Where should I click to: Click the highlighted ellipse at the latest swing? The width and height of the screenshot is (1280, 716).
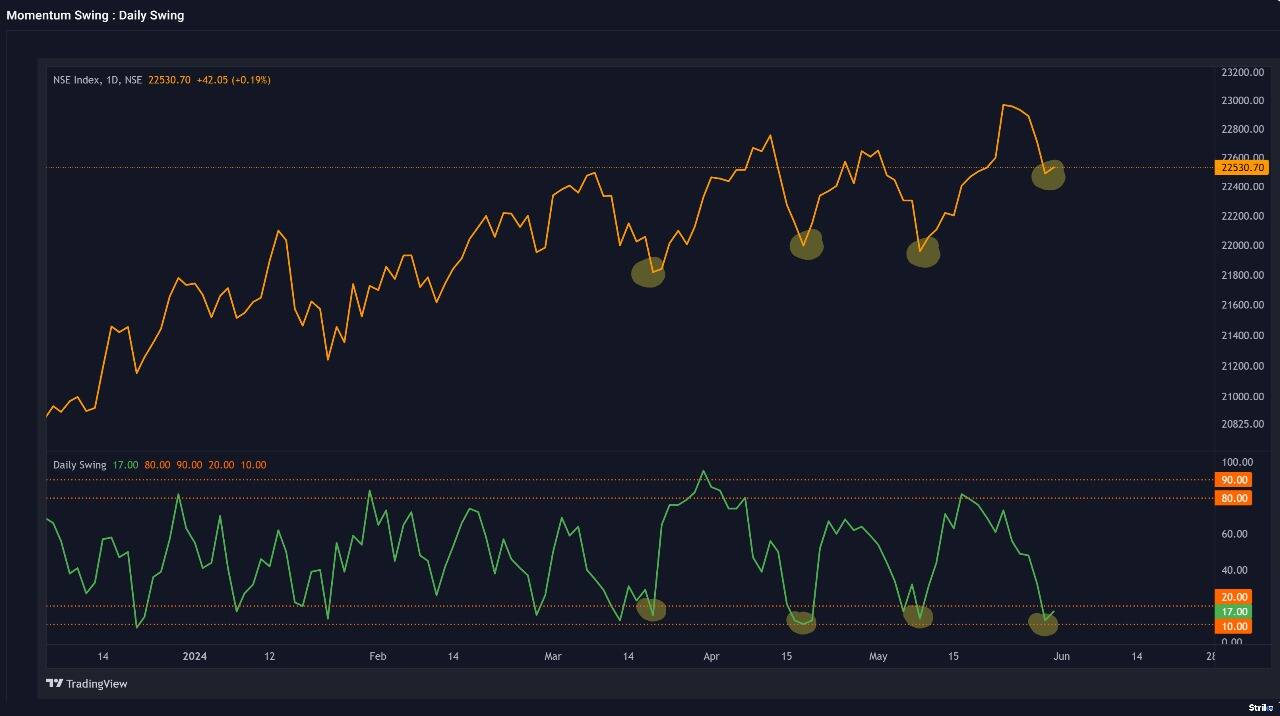1049,175
